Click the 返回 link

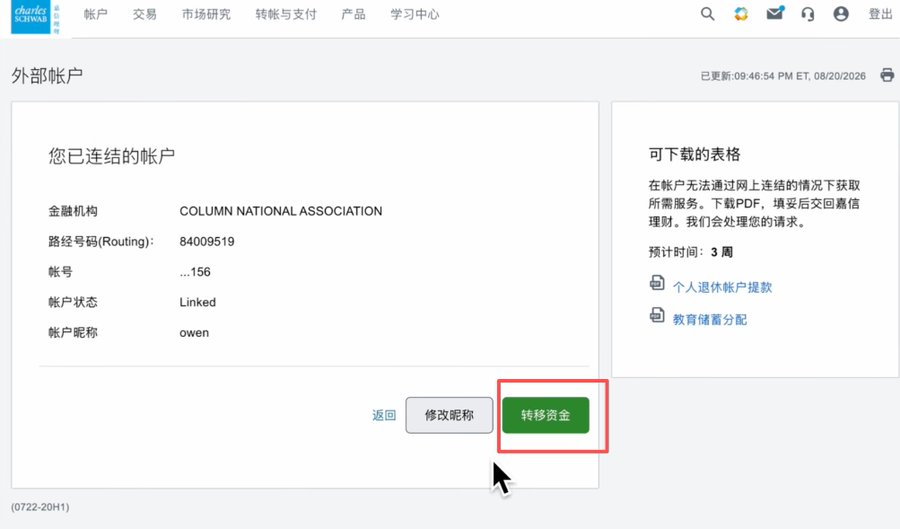(x=384, y=415)
